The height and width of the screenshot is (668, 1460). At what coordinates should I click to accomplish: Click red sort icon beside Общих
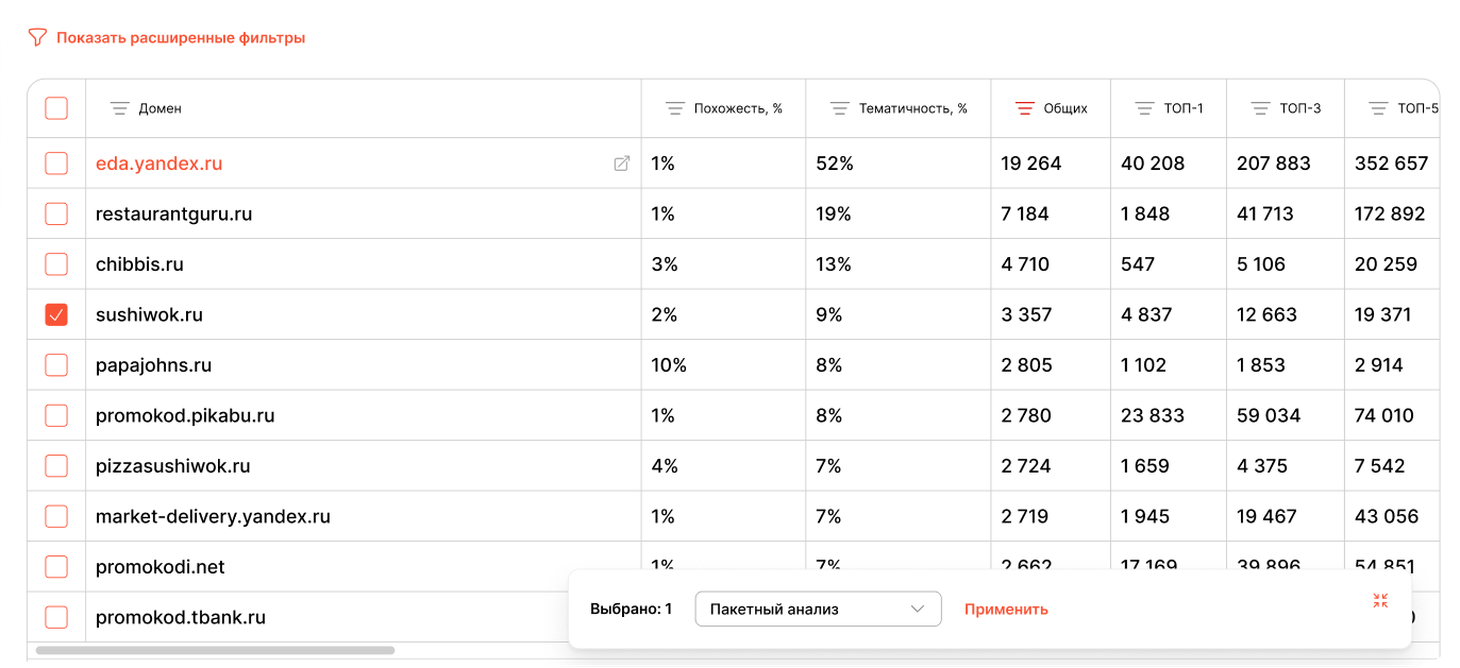(1025, 108)
